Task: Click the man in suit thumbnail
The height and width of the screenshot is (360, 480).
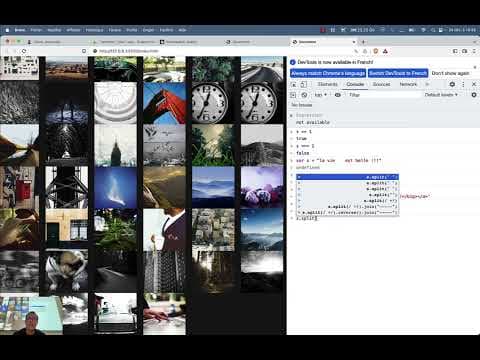Action: pyautogui.click(x=164, y=229)
